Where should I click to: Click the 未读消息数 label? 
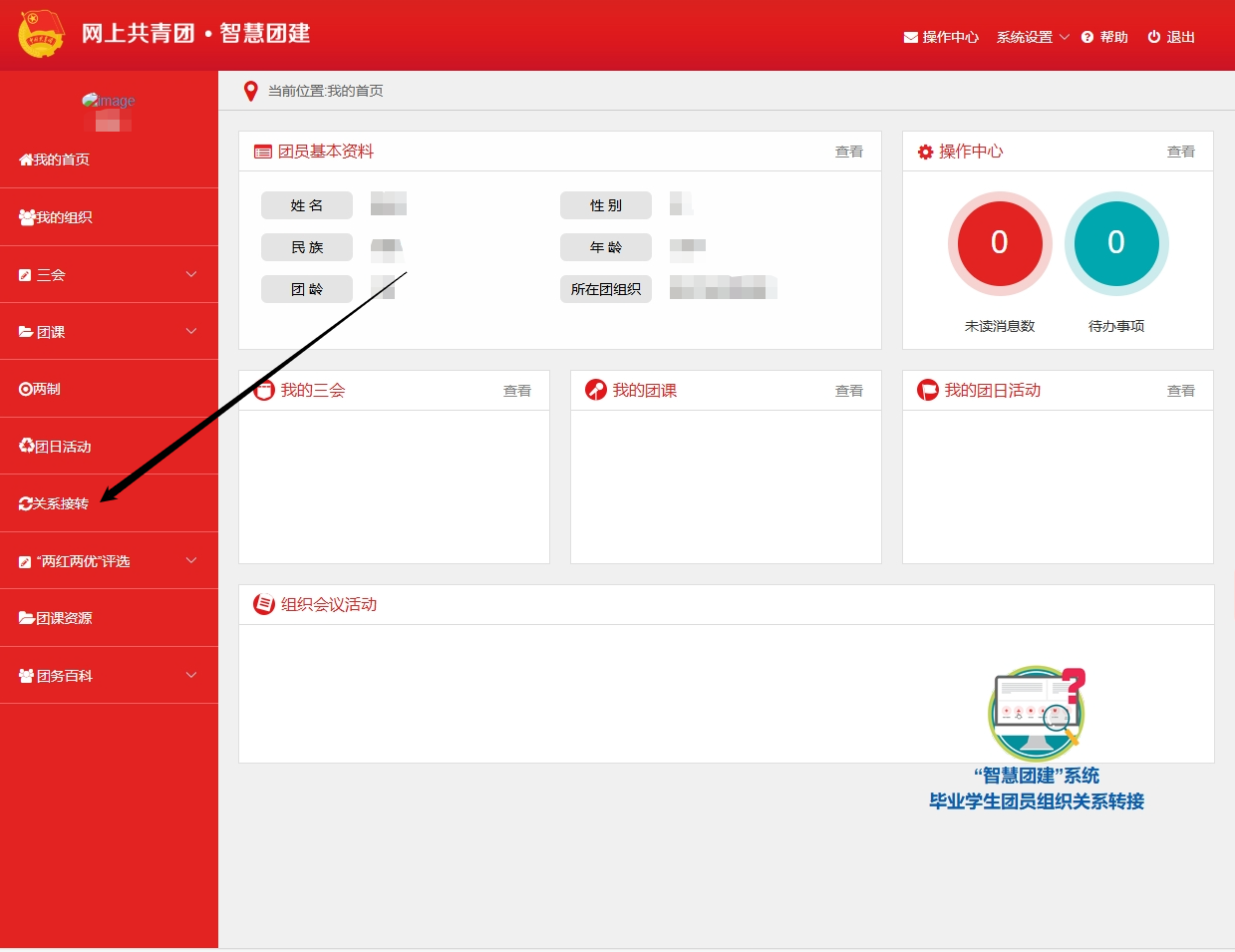click(1000, 326)
